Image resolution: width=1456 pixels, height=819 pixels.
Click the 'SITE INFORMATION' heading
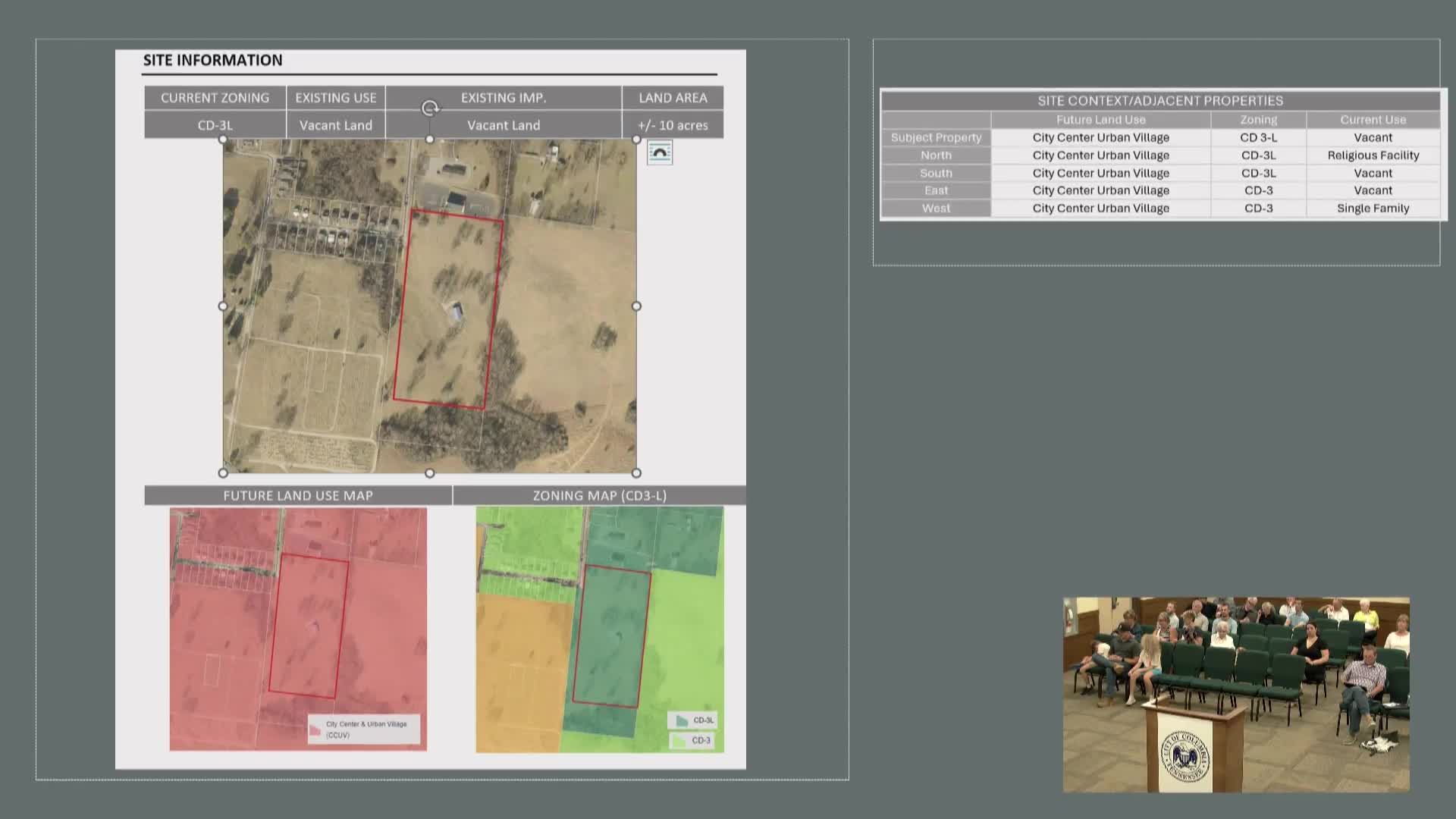pos(212,61)
